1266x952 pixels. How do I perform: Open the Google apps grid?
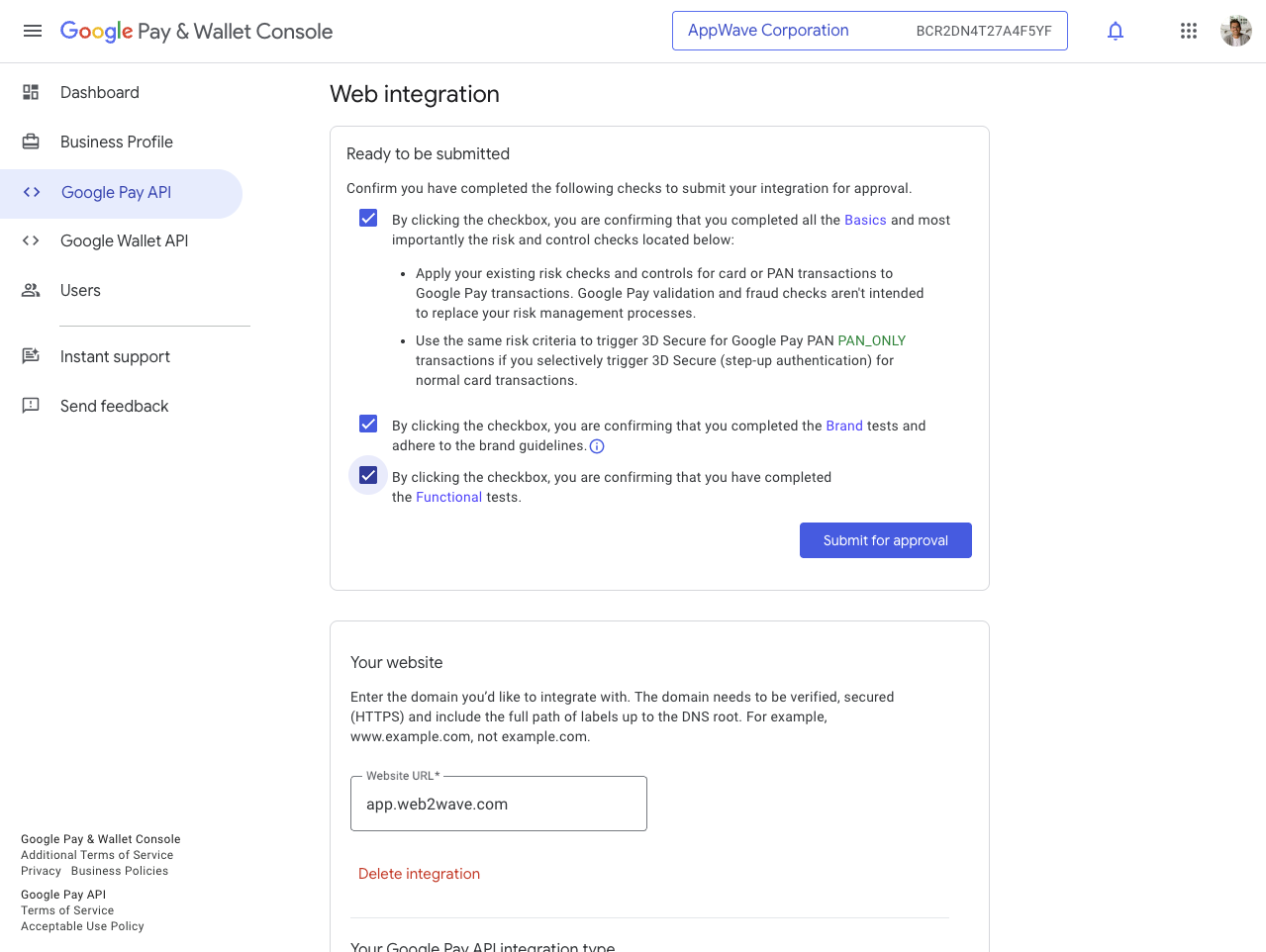[1189, 31]
